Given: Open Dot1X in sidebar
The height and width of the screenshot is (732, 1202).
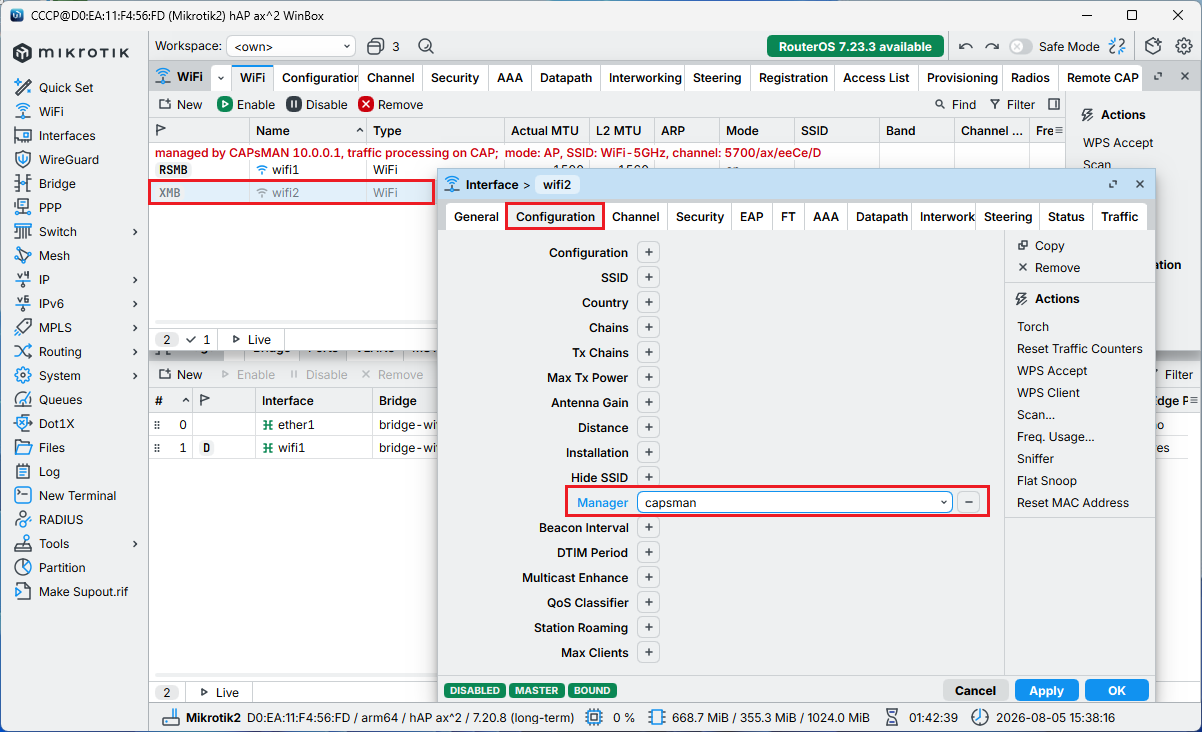Looking at the screenshot, I should point(56,423).
